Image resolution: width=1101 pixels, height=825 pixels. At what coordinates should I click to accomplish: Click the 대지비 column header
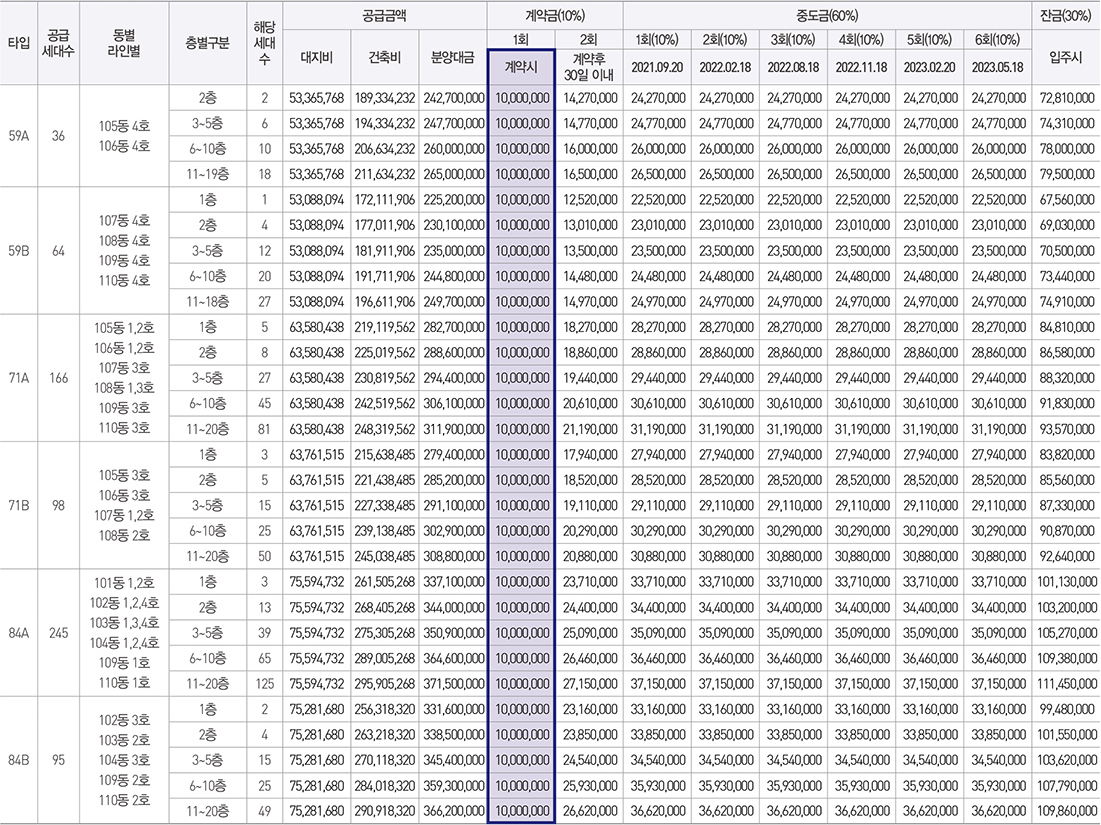pos(317,58)
